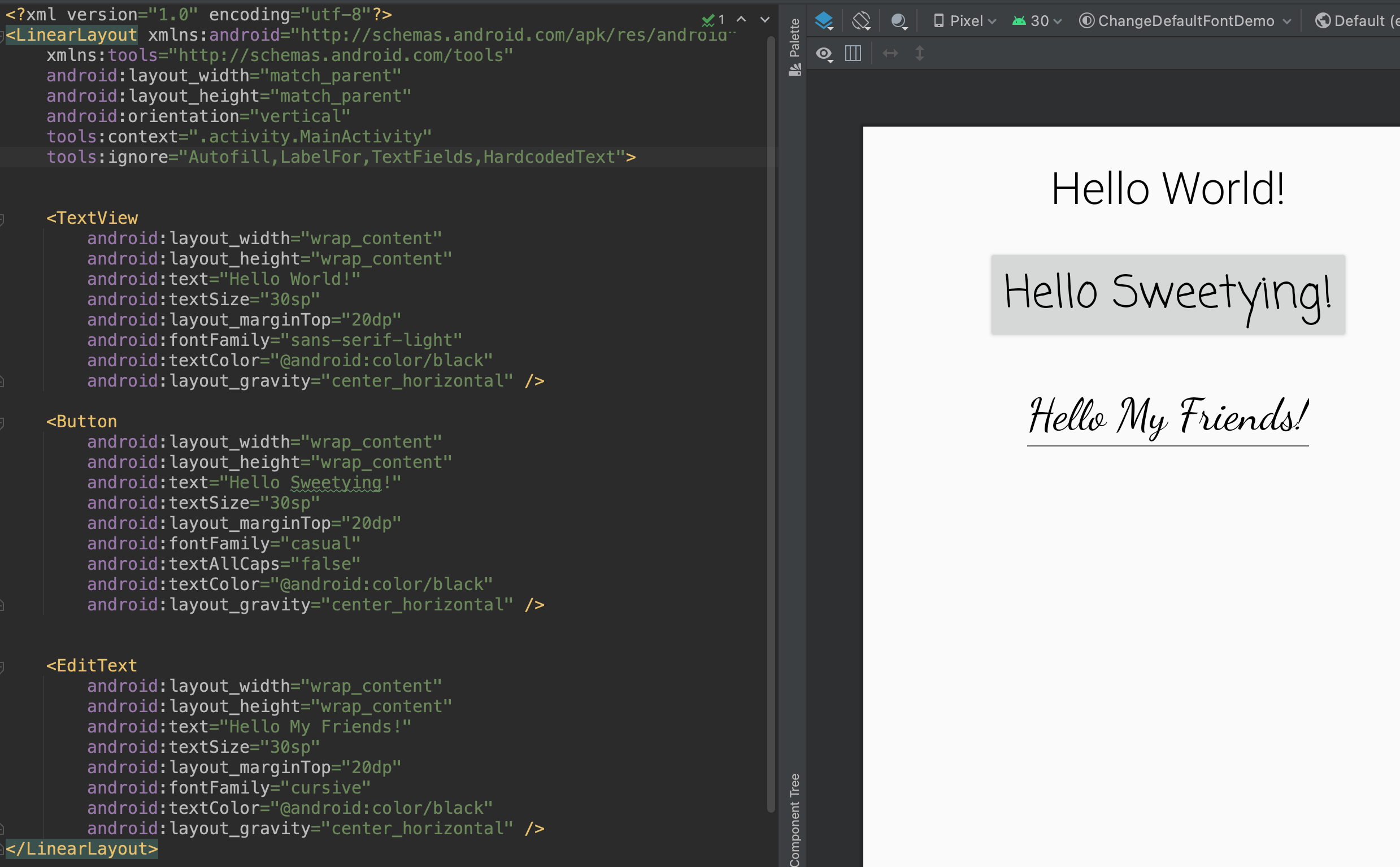Click the orientation rotate icon
1400x867 pixels.
[862, 21]
